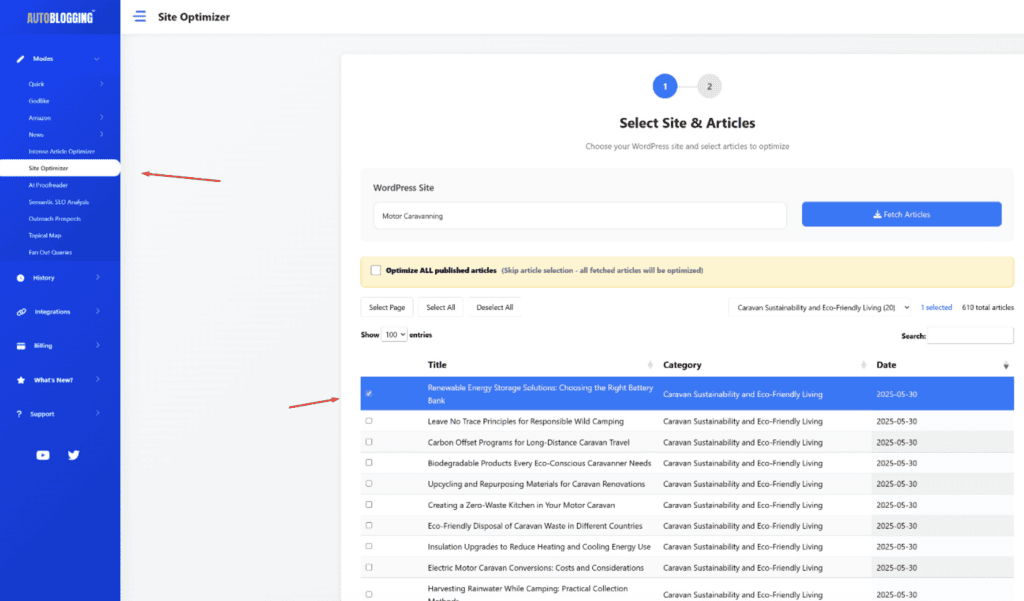Image resolution: width=1024 pixels, height=601 pixels.
Task: Click the Deselect All button
Action: click(x=495, y=308)
